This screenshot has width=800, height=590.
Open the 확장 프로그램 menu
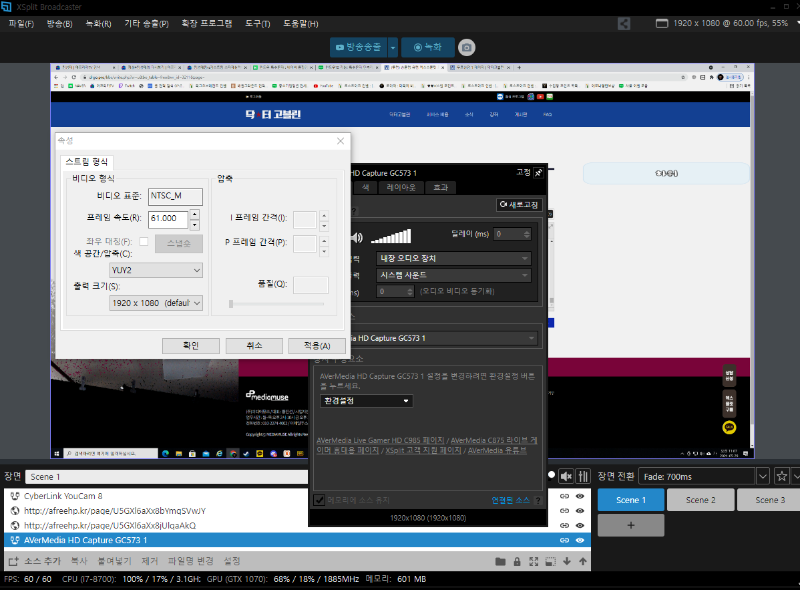207,23
